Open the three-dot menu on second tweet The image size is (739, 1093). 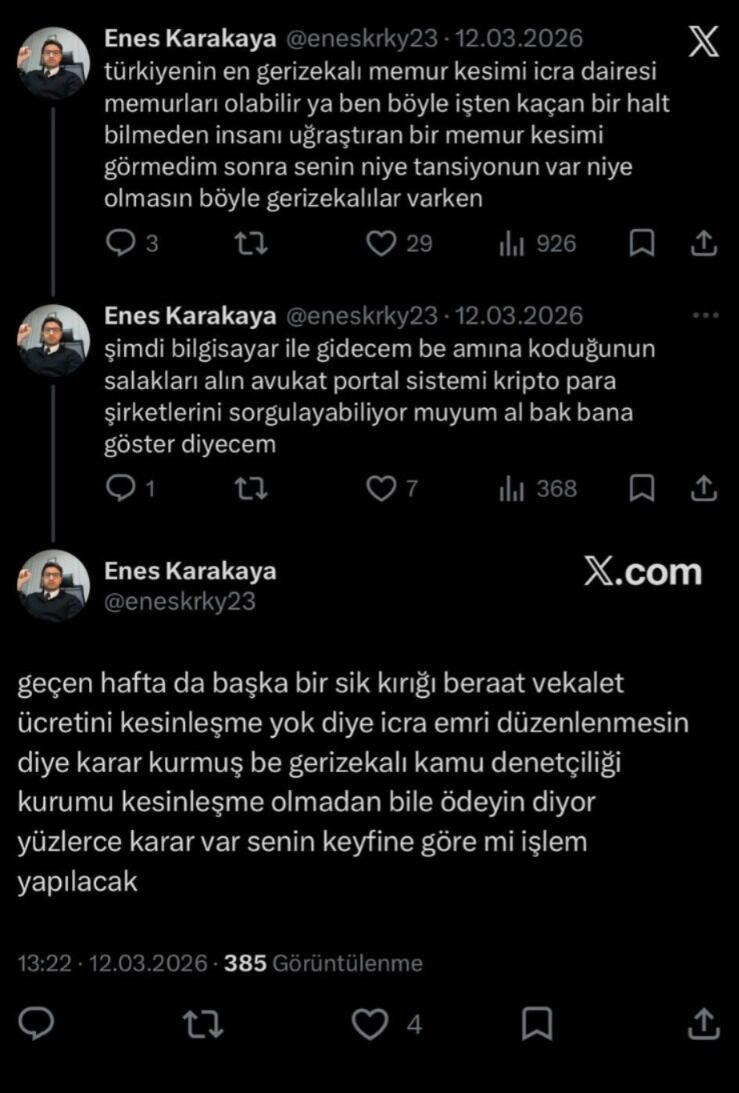(x=705, y=316)
